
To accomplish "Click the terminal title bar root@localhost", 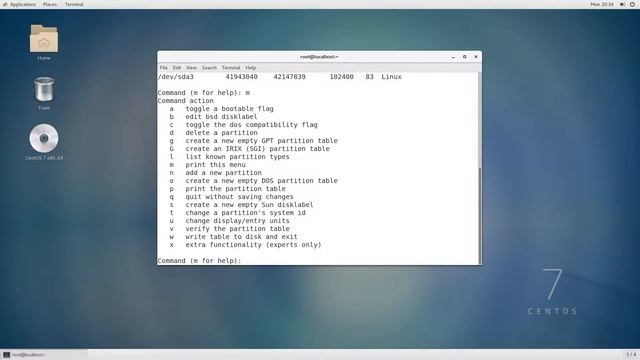I will click(x=319, y=57).
